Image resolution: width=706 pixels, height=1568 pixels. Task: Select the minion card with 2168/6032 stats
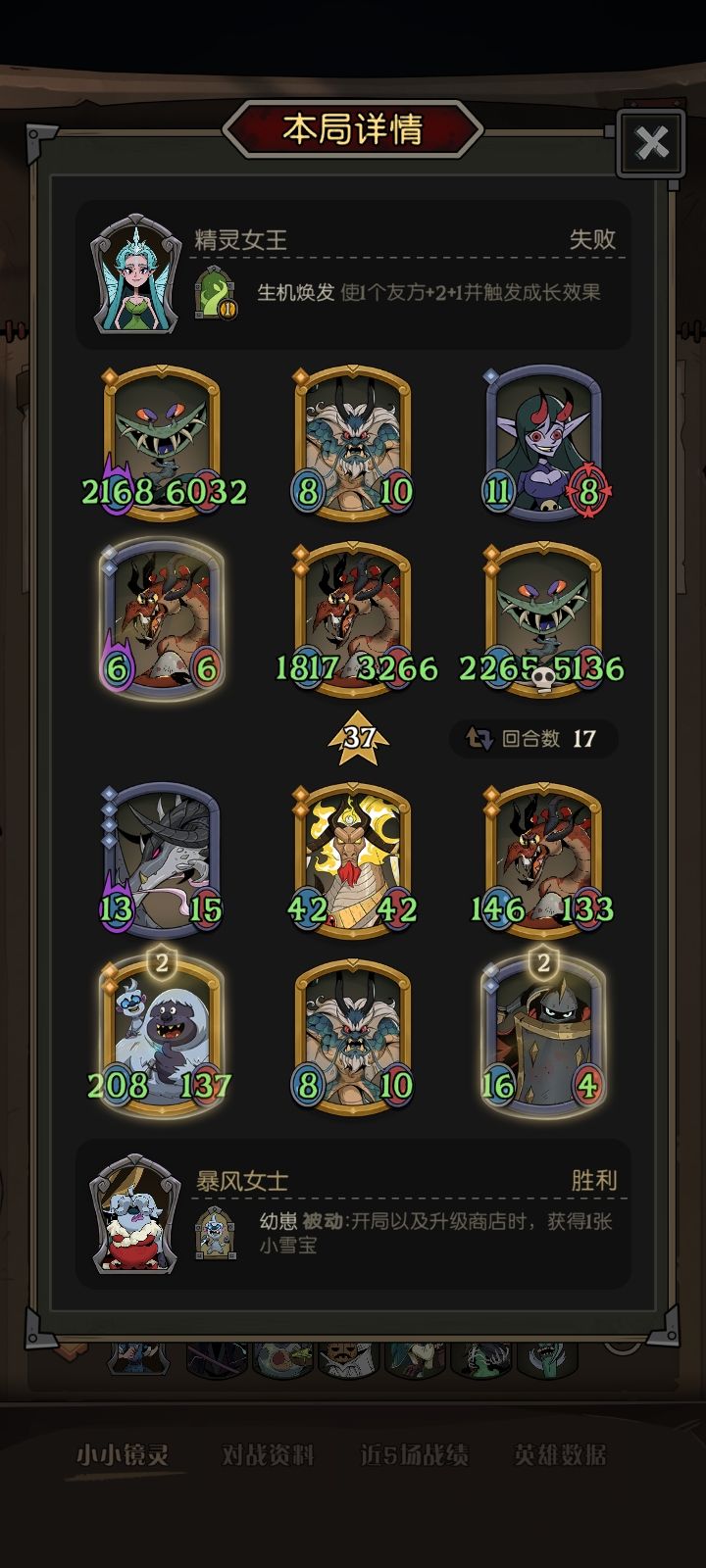tap(162, 444)
